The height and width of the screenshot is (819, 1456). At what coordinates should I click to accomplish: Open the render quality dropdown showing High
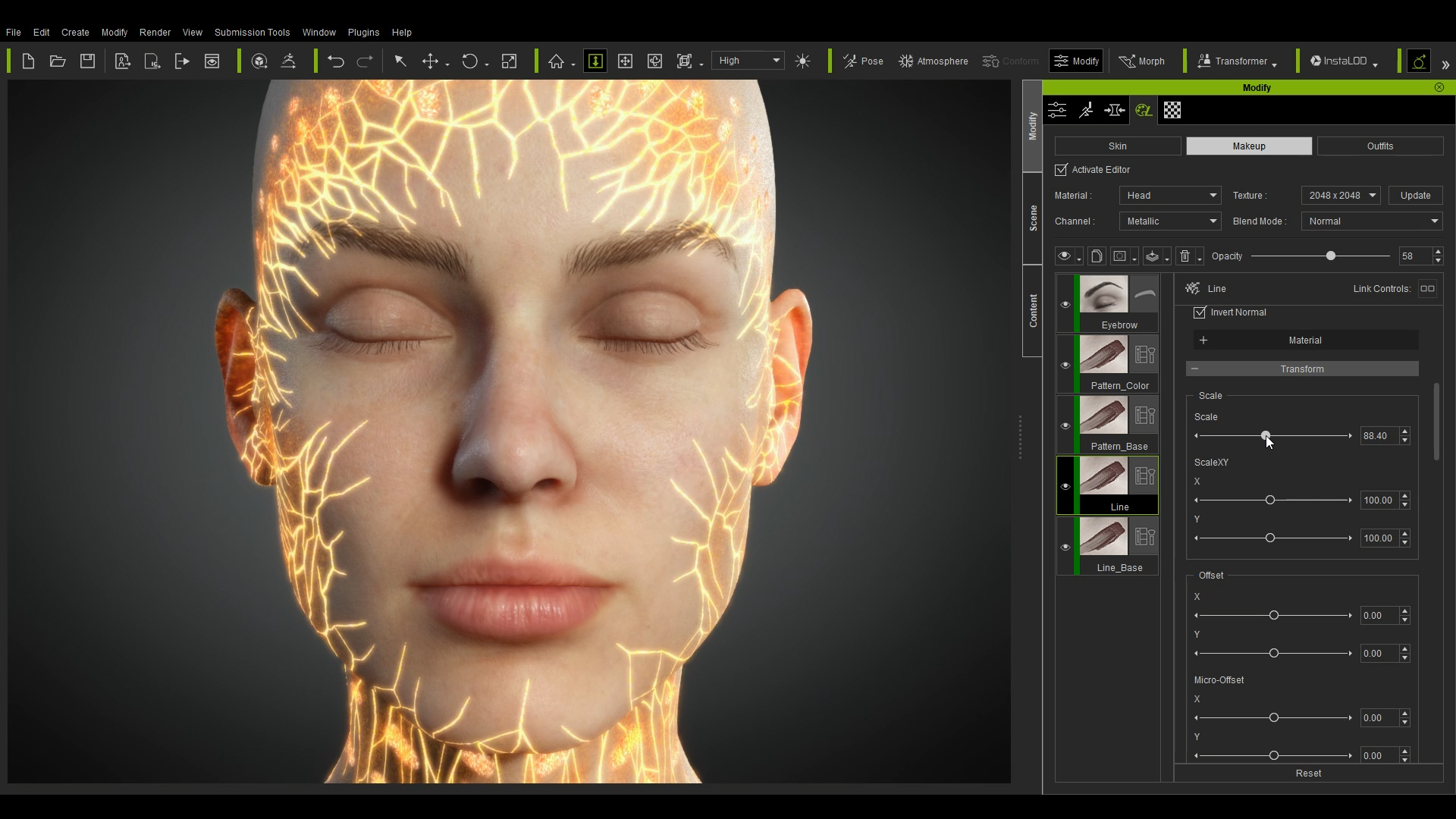[748, 61]
